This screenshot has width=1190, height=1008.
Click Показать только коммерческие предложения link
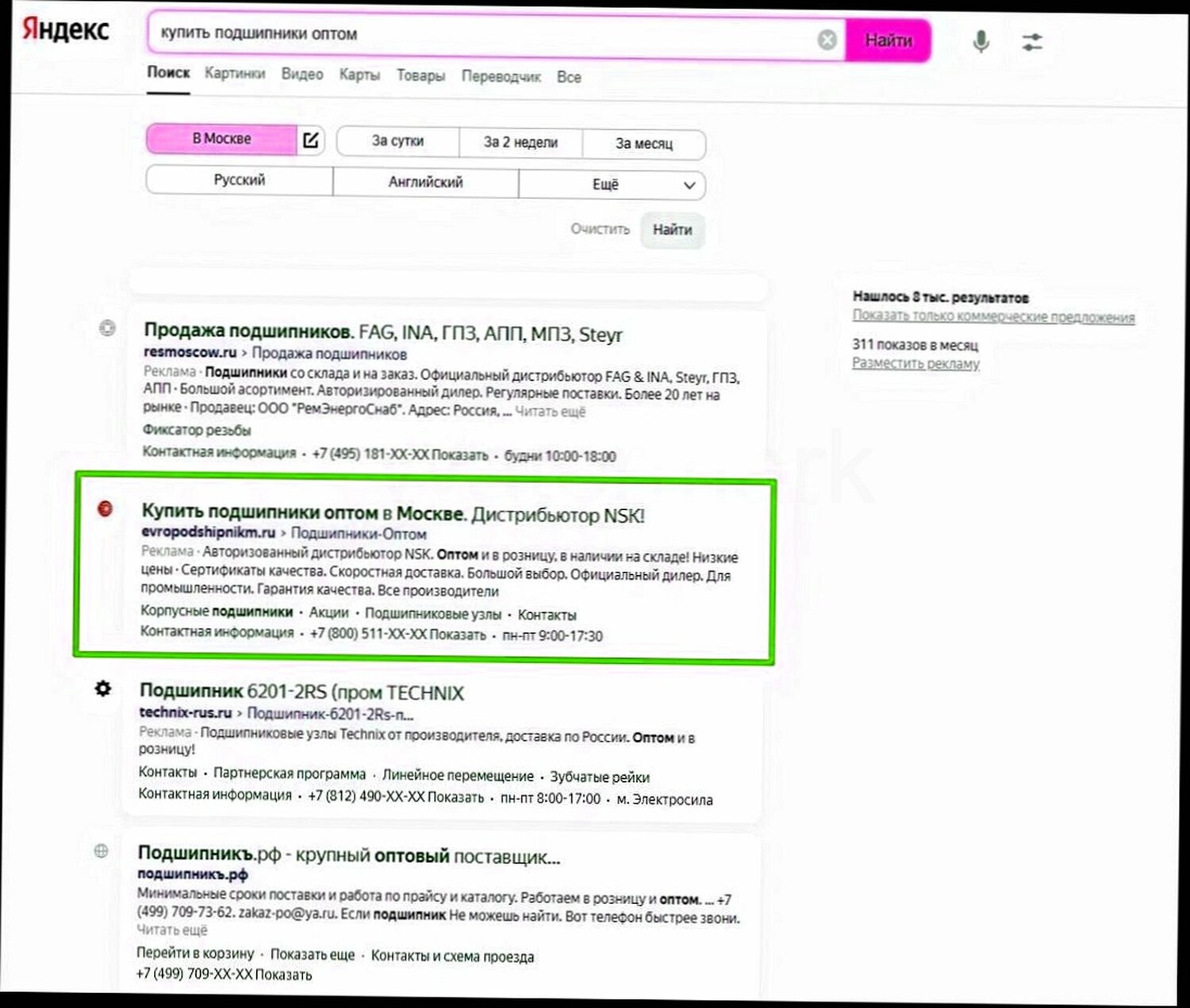click(993, 316)
